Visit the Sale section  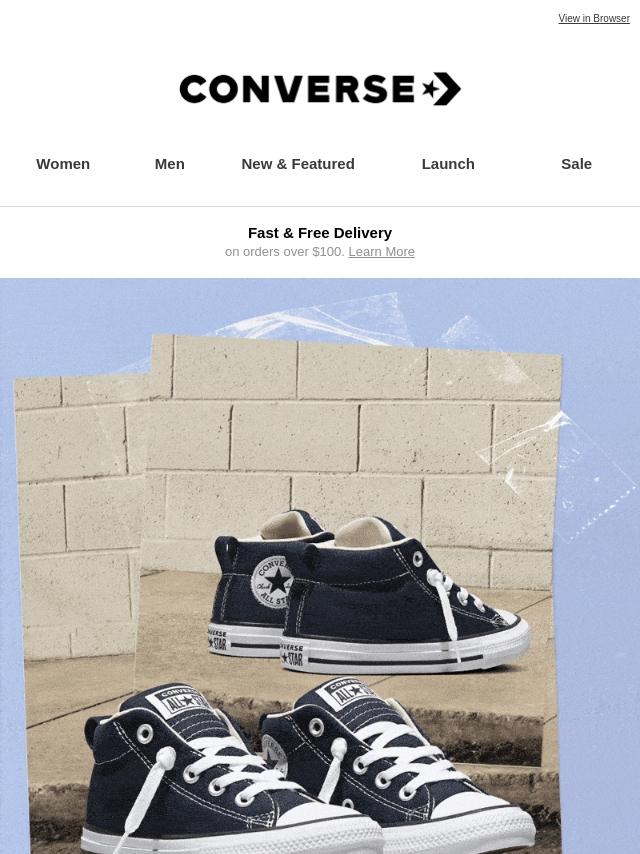[576, 164]
